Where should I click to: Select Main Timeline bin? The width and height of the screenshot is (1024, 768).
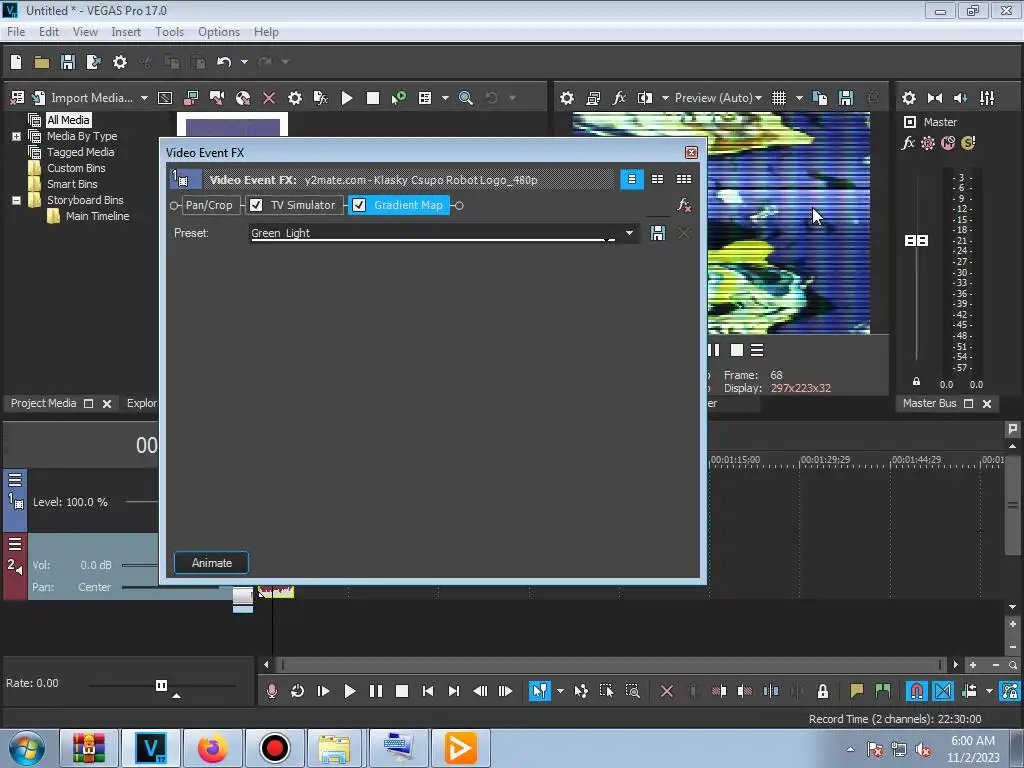pyautogui.click(x=97, y=216)
